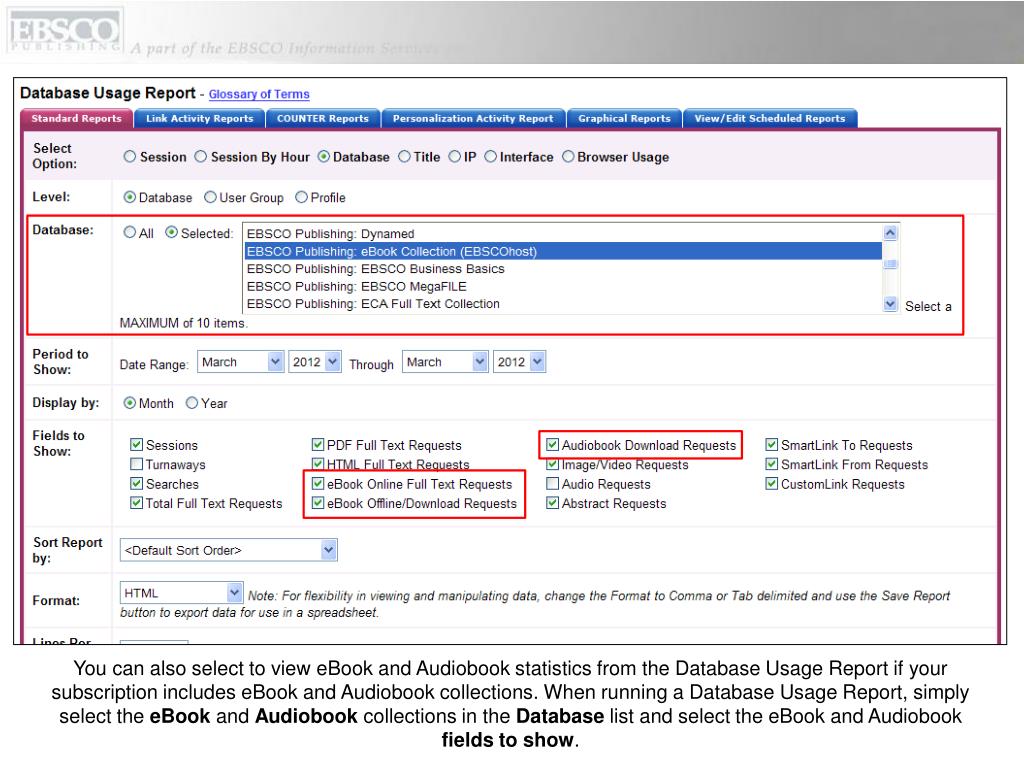This screenshot has width=1024, height=768.
Task: Select the IP radio option
Action: [x=455, y=157]
